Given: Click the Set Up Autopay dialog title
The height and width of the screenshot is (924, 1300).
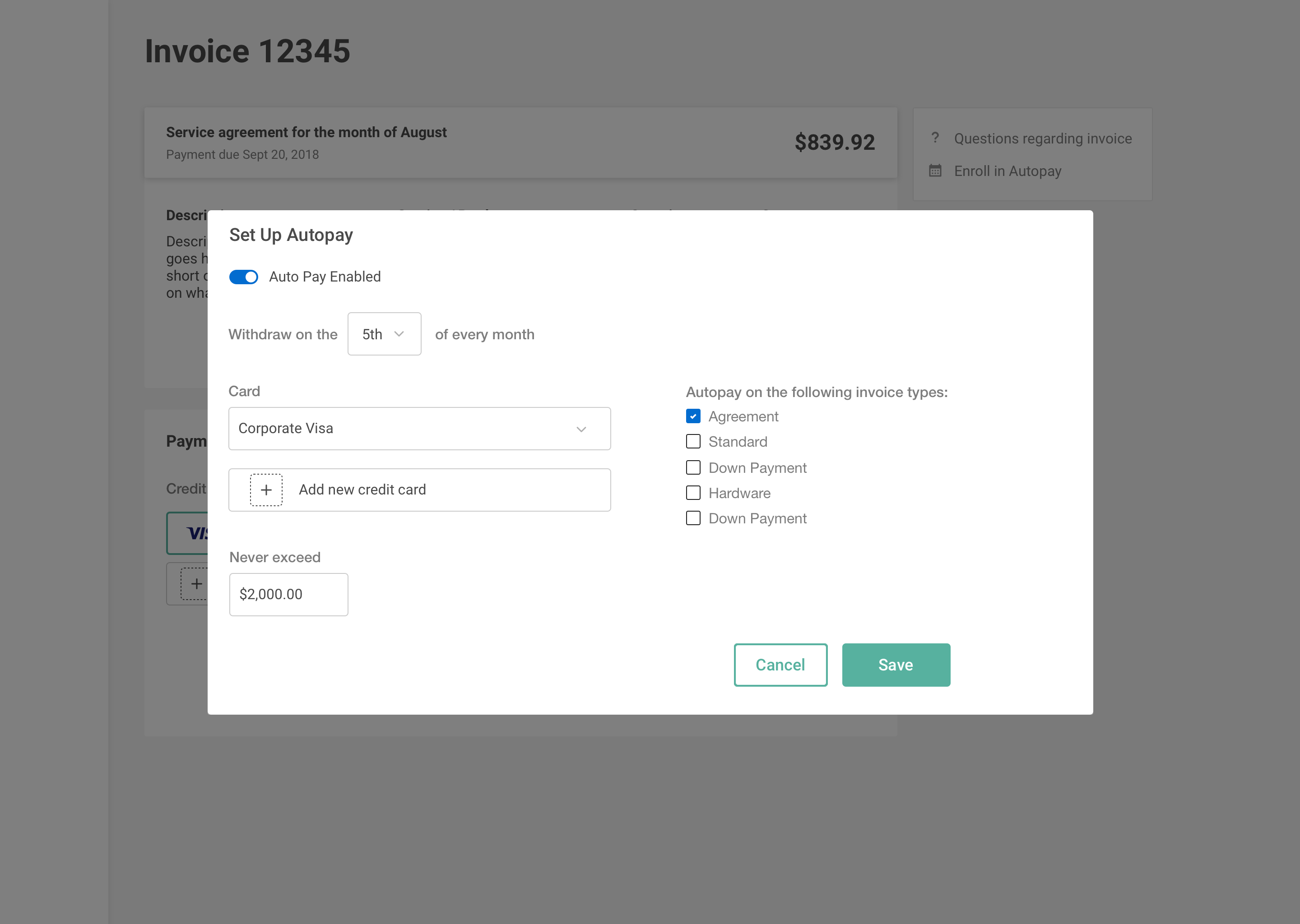Looking at the screenshot, I should click(x=291, y=236).
